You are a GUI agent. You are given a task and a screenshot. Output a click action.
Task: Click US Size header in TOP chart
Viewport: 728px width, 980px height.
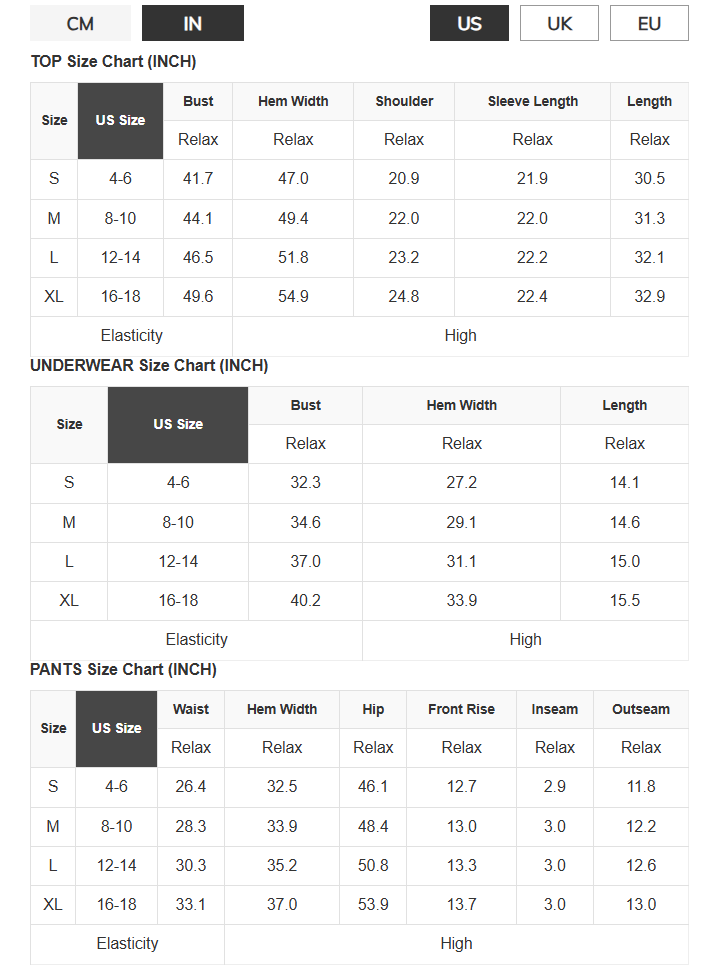(121, 121)
